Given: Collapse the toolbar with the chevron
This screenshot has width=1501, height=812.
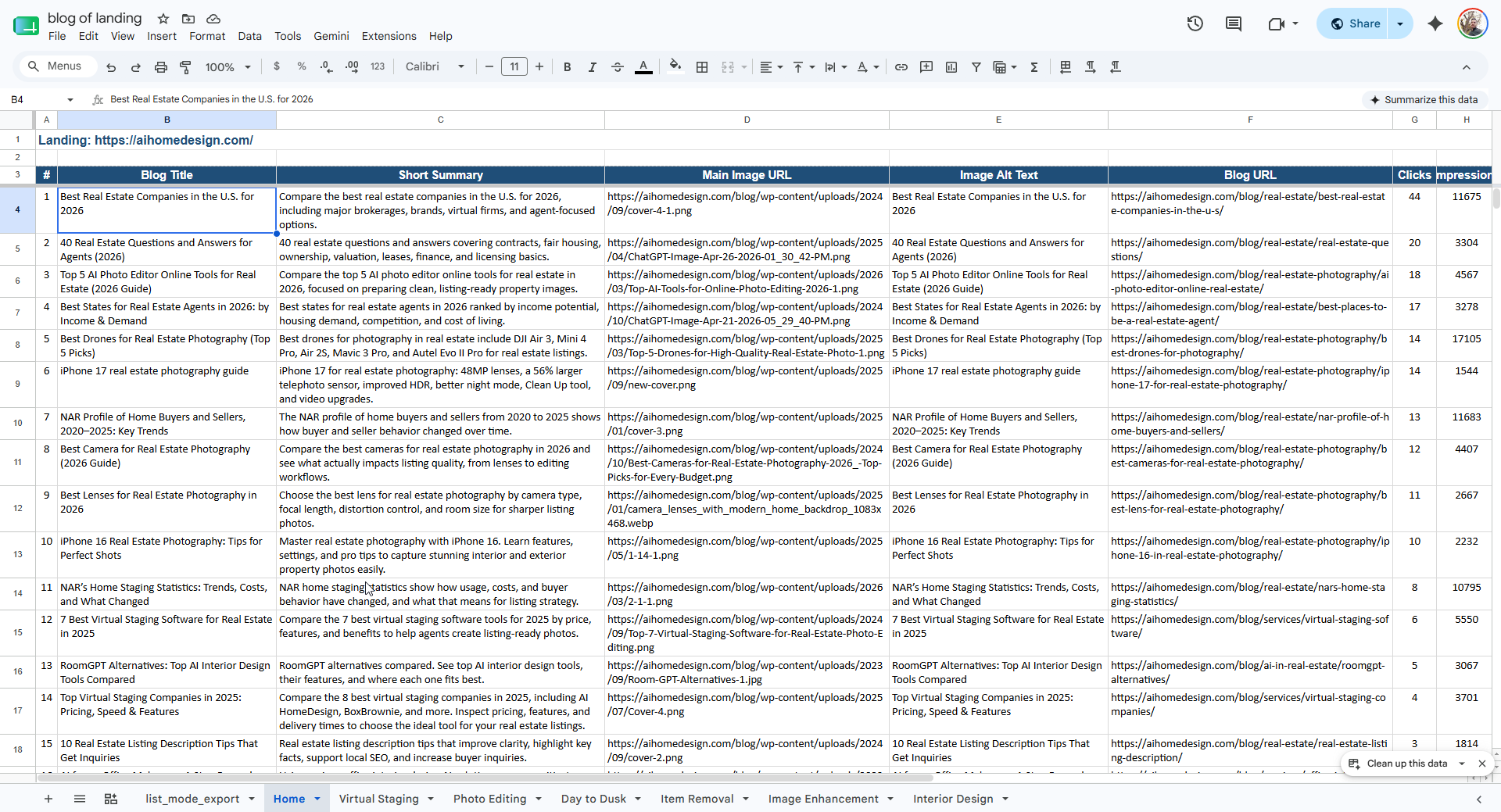Looking at the screenshot, I should 1467,67.
